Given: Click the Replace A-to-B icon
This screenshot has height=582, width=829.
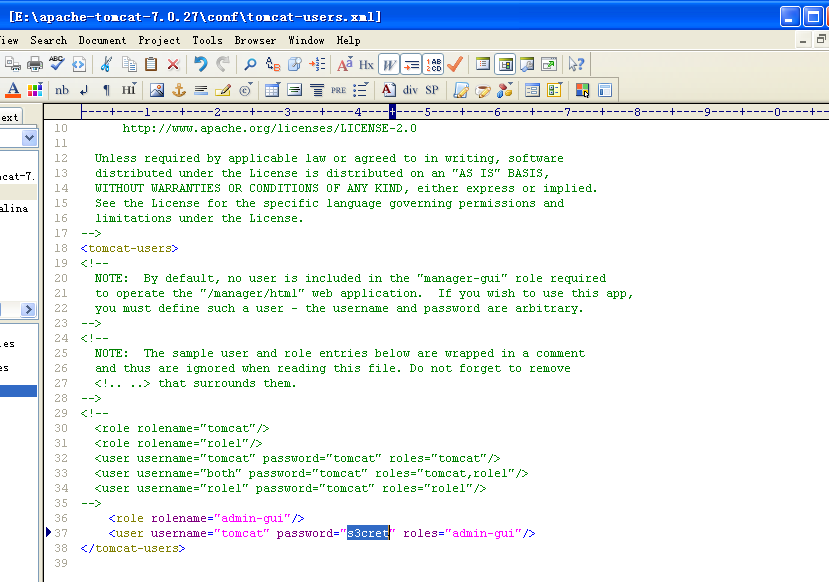Looking at the screenshot, I should (x=273, y=64).
